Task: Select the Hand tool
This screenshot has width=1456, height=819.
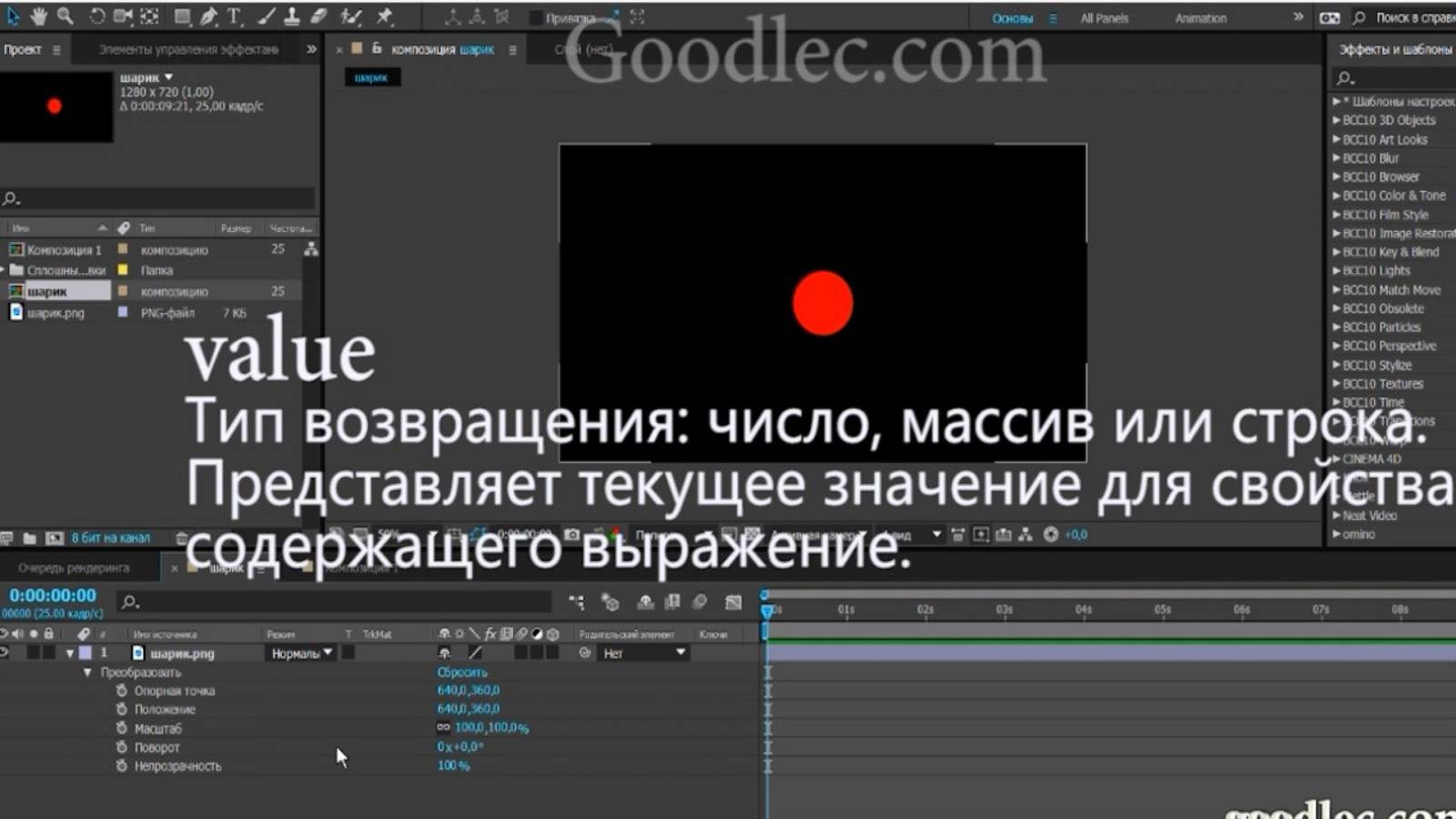Action: pos(39,15)
